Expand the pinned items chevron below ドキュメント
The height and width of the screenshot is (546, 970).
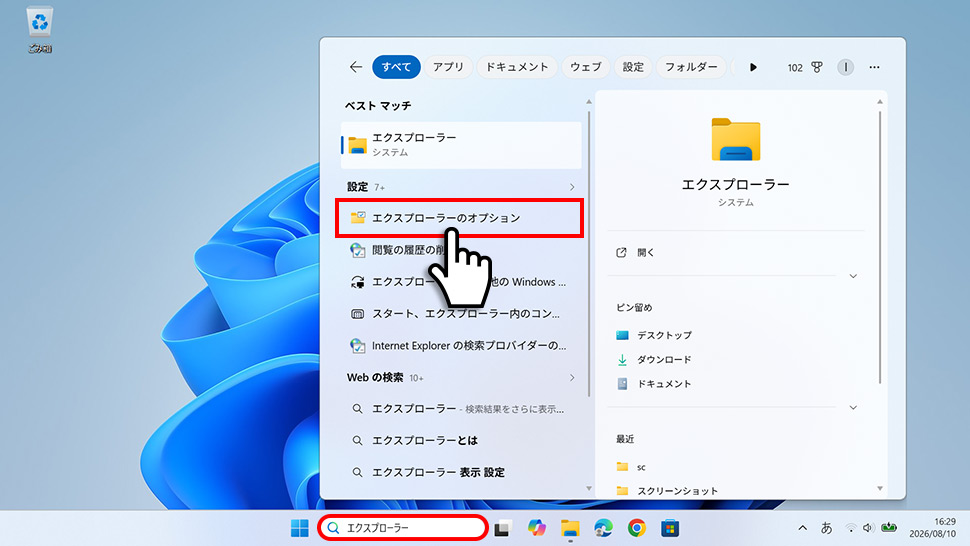pyautogui.click(x=853, y=407)
